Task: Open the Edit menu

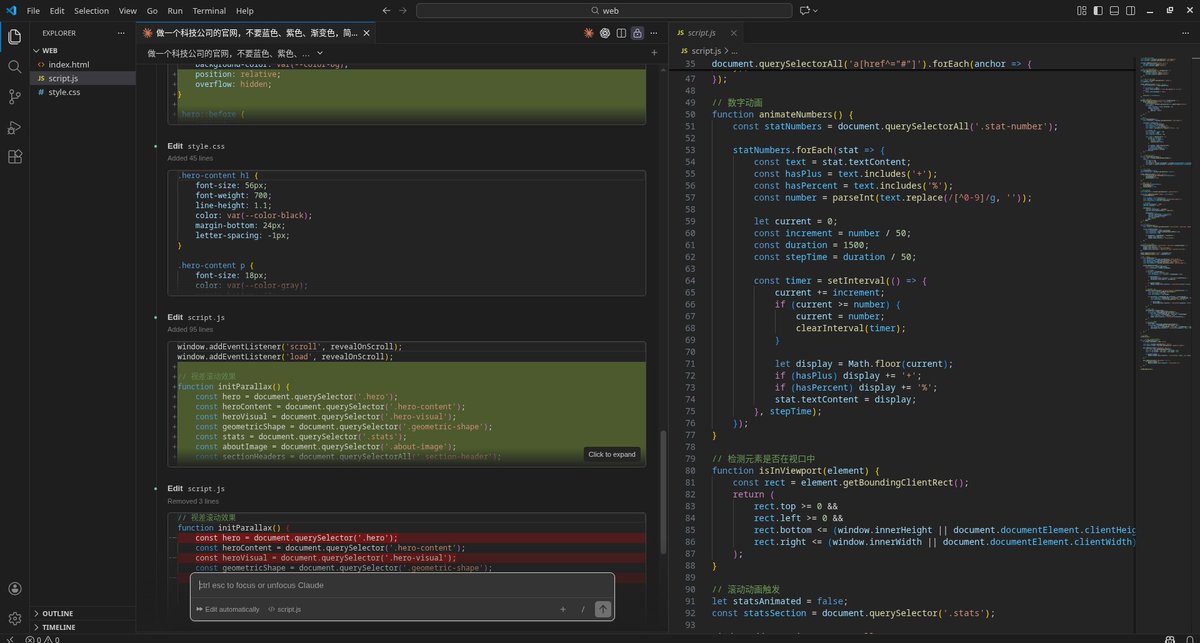Action: coord(57,10)
